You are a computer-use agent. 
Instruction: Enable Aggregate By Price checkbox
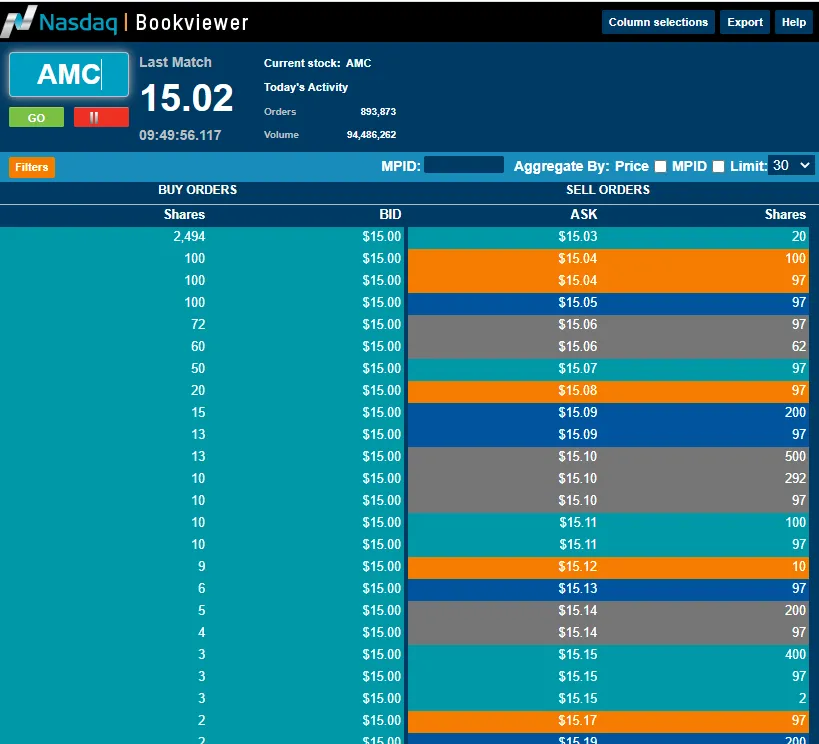(660, 166)
